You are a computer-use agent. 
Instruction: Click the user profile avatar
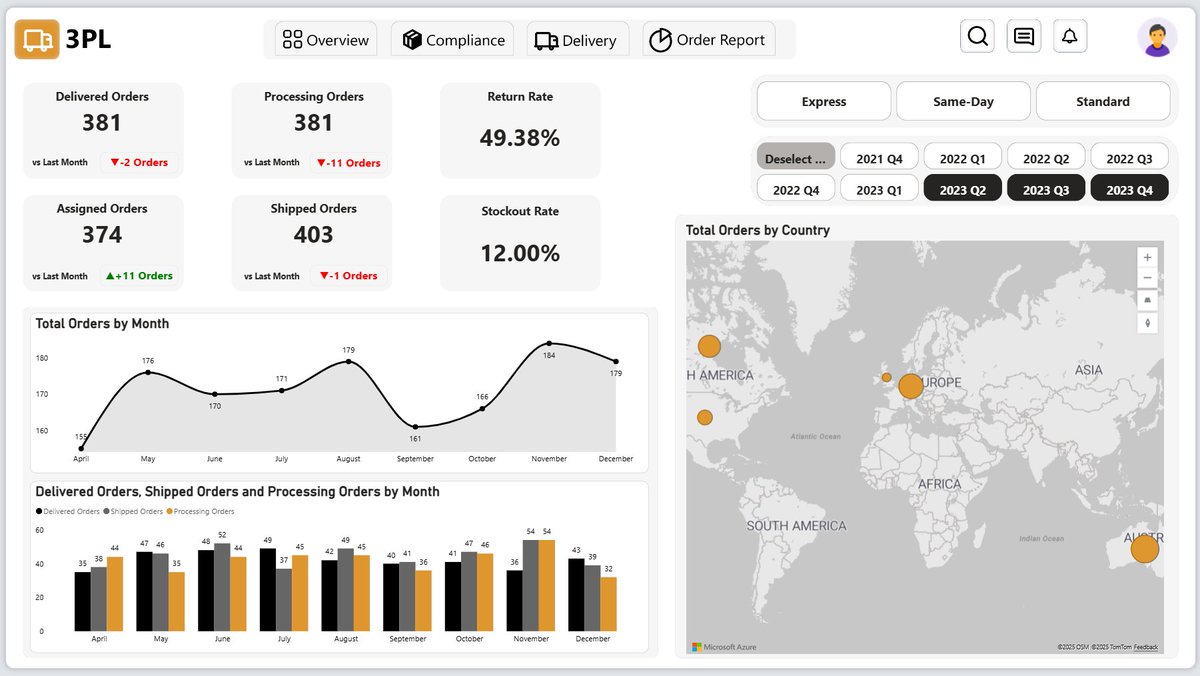pos(1156,38)
